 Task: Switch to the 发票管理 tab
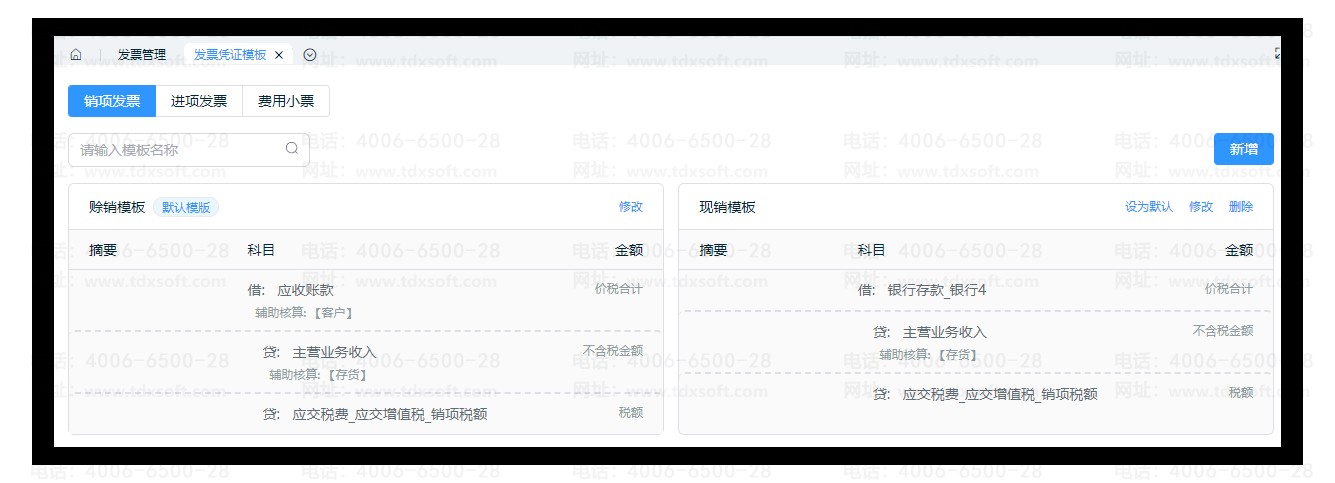(142, 55)
